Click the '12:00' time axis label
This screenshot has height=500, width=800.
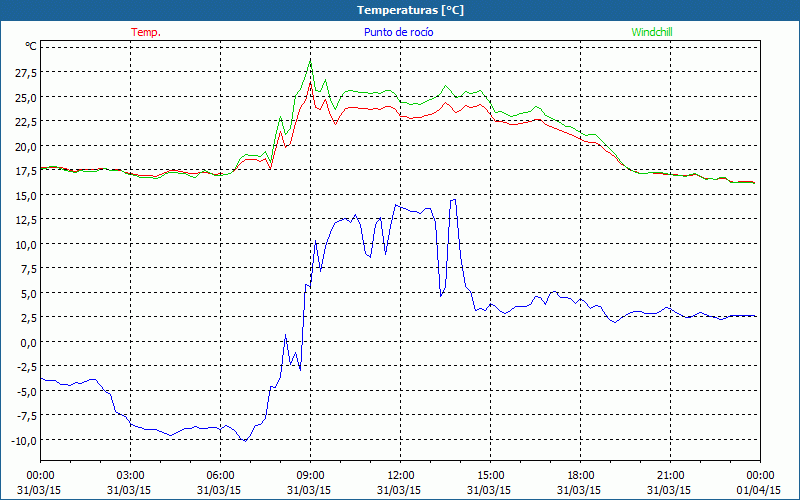tap(401, 476)
